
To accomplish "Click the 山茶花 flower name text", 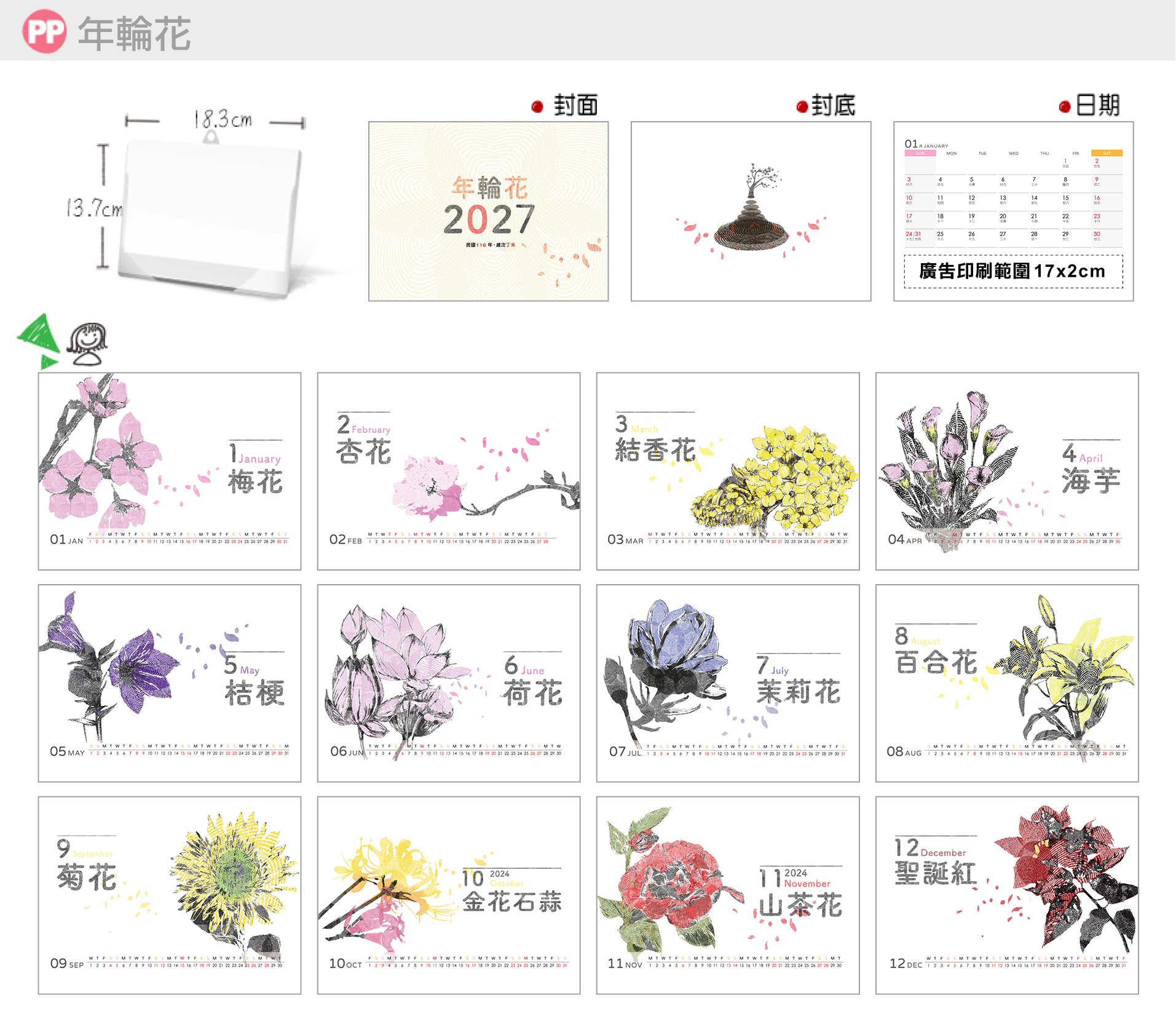I will 800,905.
